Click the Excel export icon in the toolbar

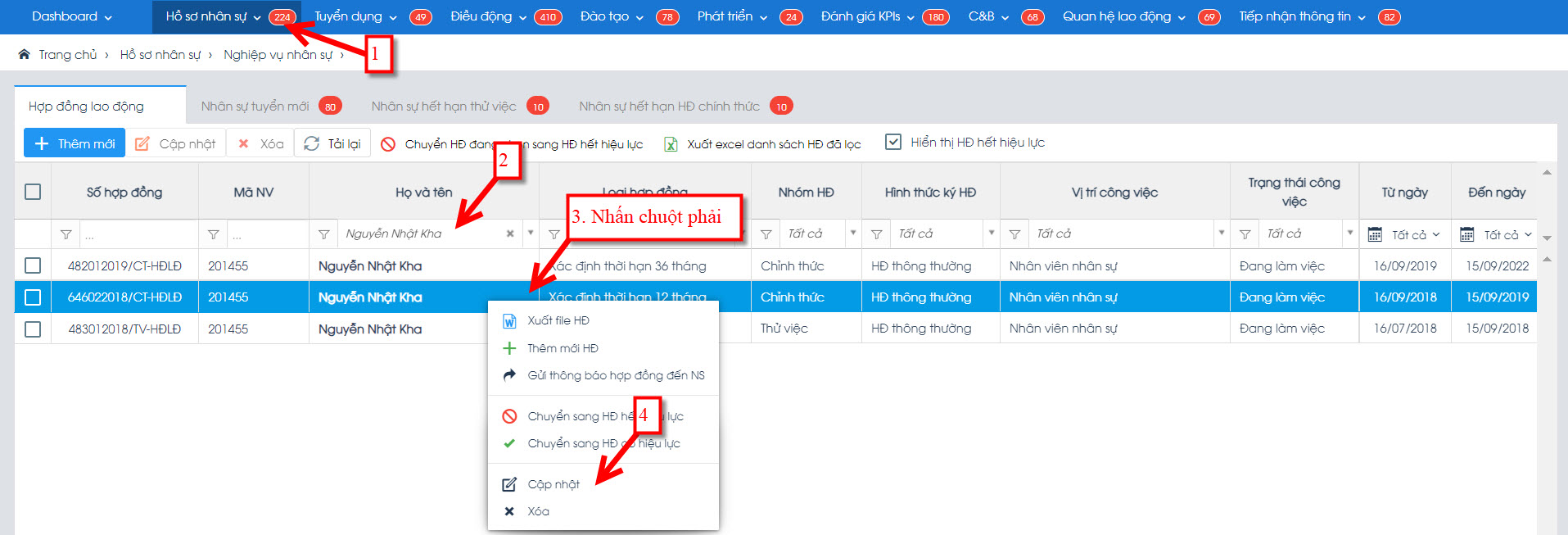click(x=671, y=144)
